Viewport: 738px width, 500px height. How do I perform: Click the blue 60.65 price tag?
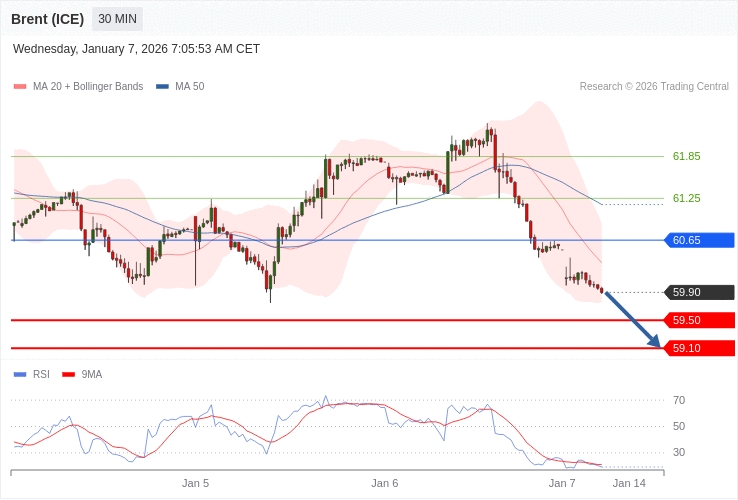click(x=699, y=240)
